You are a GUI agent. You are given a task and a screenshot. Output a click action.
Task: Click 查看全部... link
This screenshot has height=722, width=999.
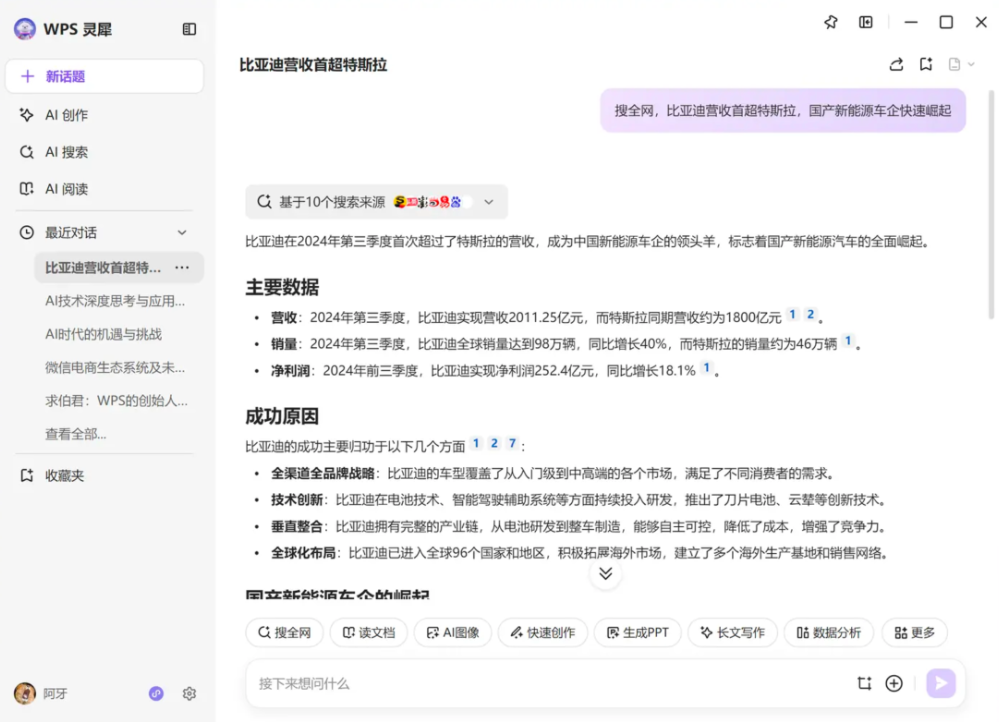75,434
